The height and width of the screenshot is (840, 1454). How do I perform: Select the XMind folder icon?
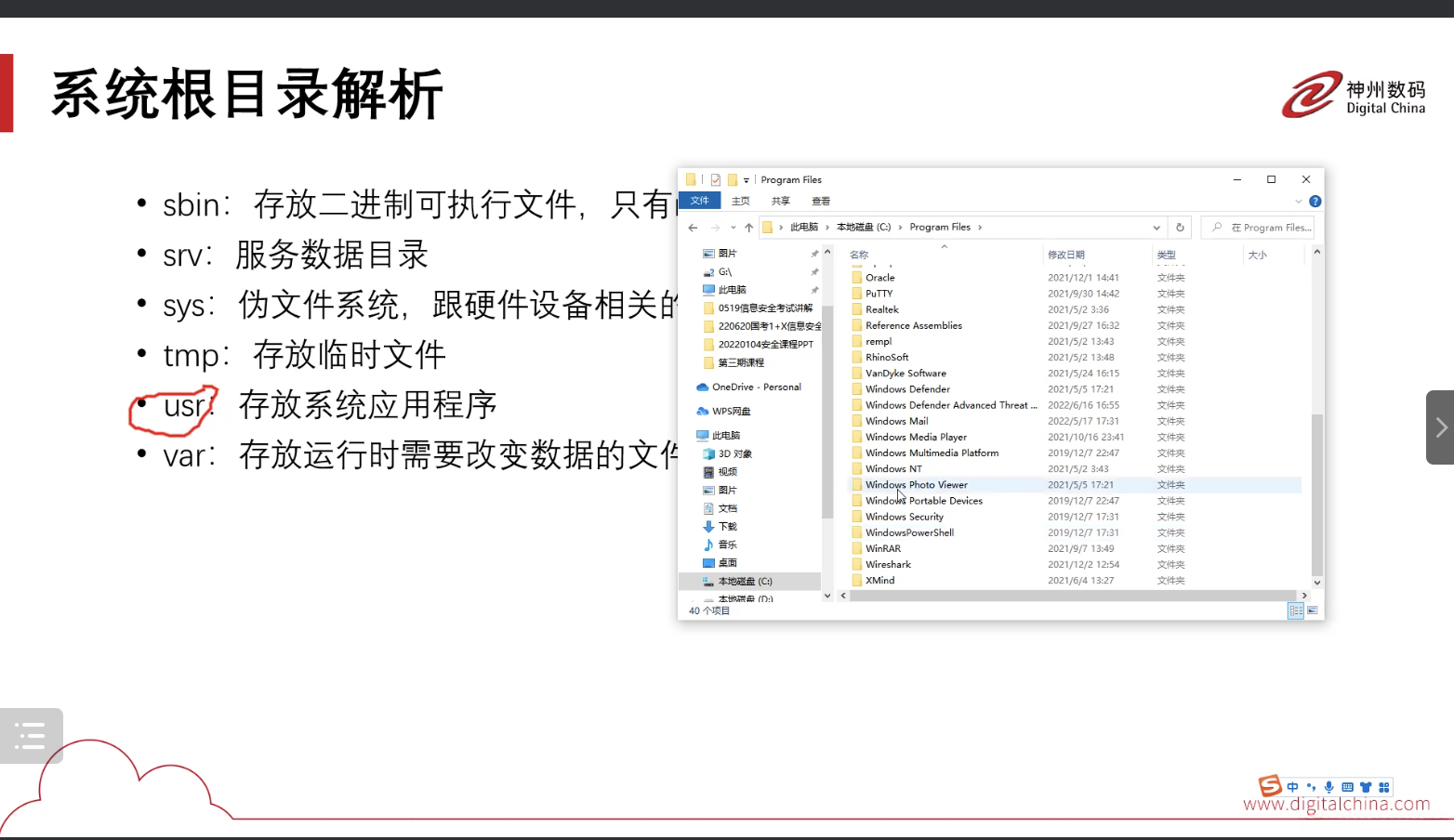(x=857, y=581)
